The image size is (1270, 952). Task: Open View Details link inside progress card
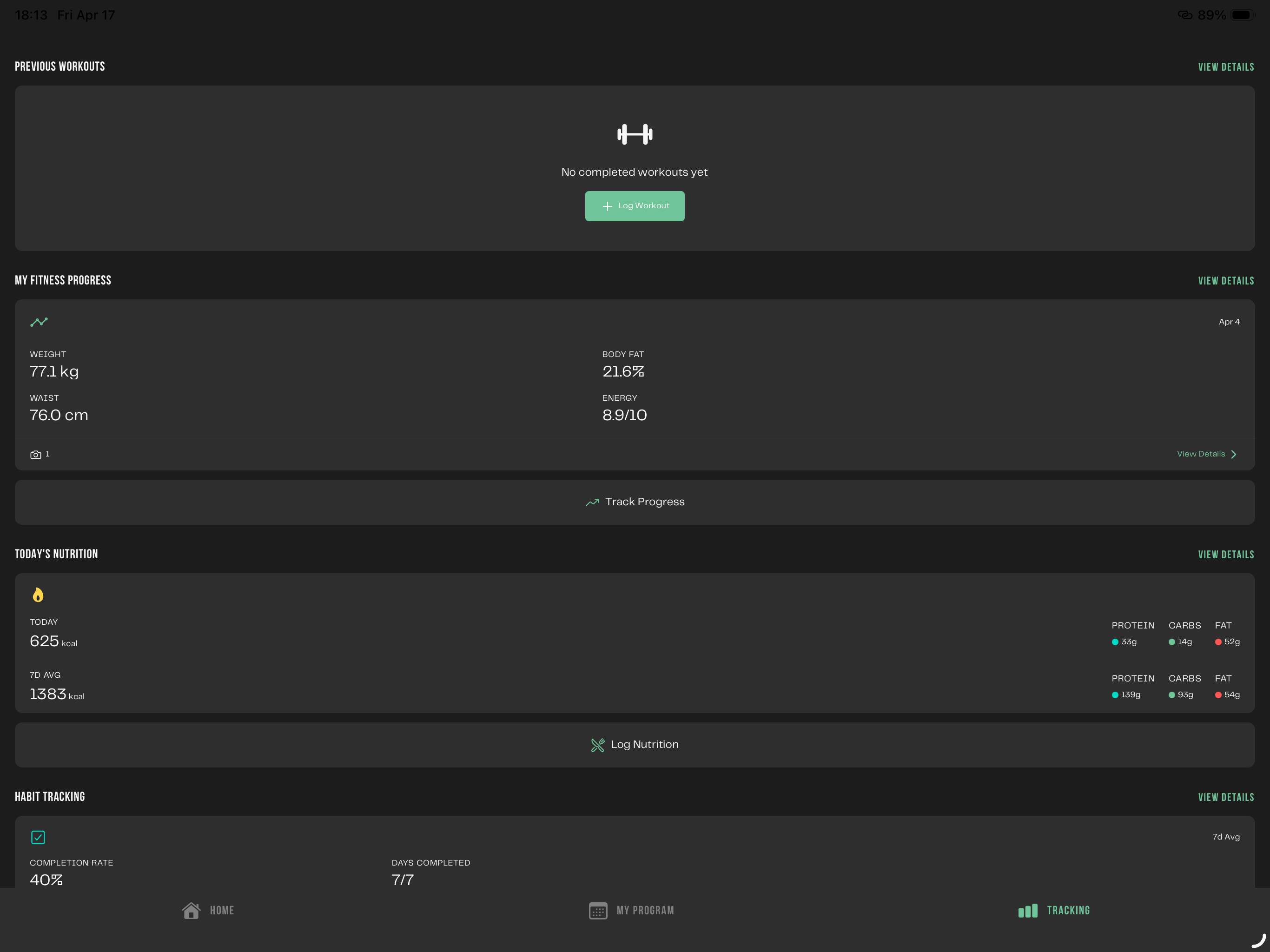coord(1201,454)
